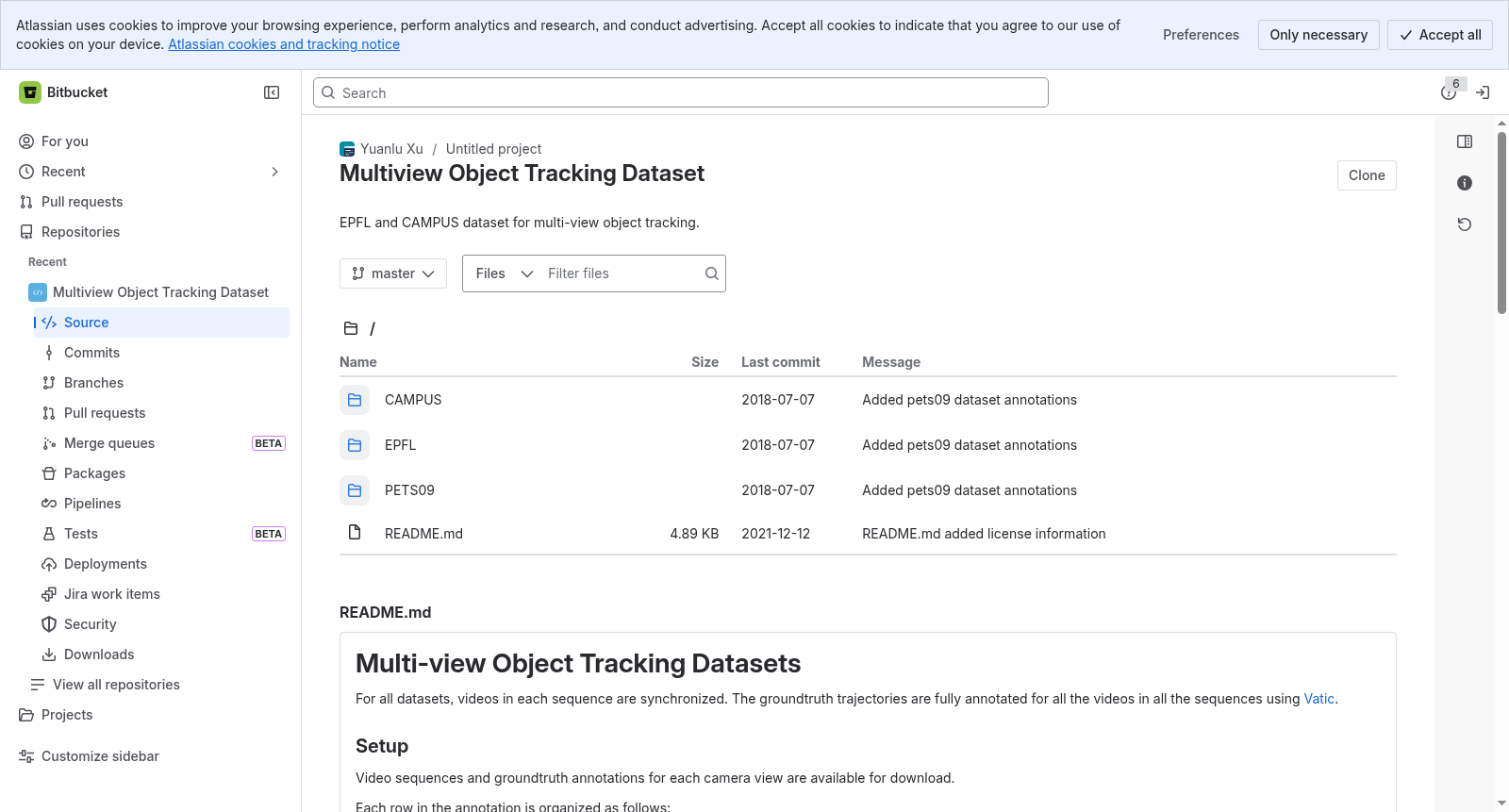Click the Tests flask icon in sidebar
The height and width of the screenshot is (812, 1509).
(49, 534)
